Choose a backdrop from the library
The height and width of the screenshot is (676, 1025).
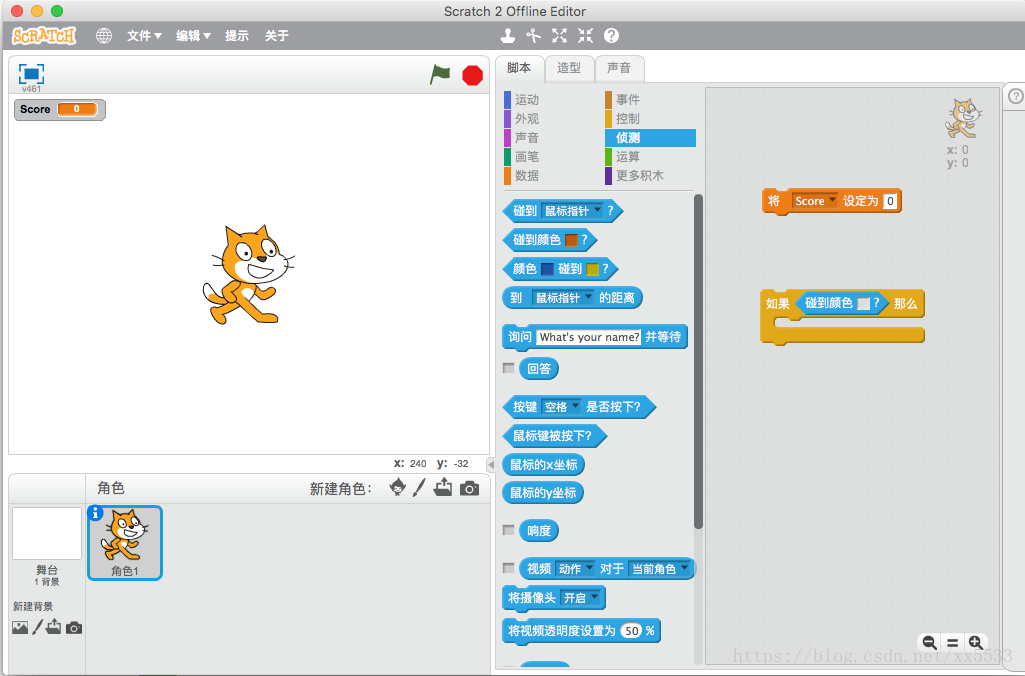click(20, 628)
